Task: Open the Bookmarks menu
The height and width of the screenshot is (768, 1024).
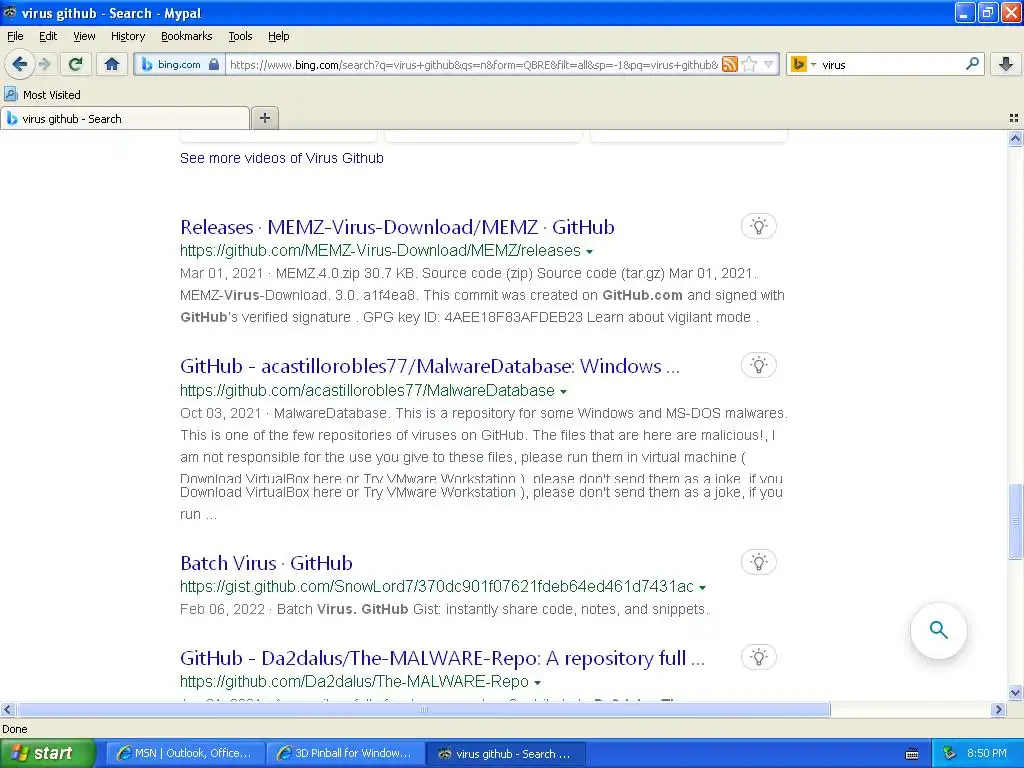Action: 186,36
